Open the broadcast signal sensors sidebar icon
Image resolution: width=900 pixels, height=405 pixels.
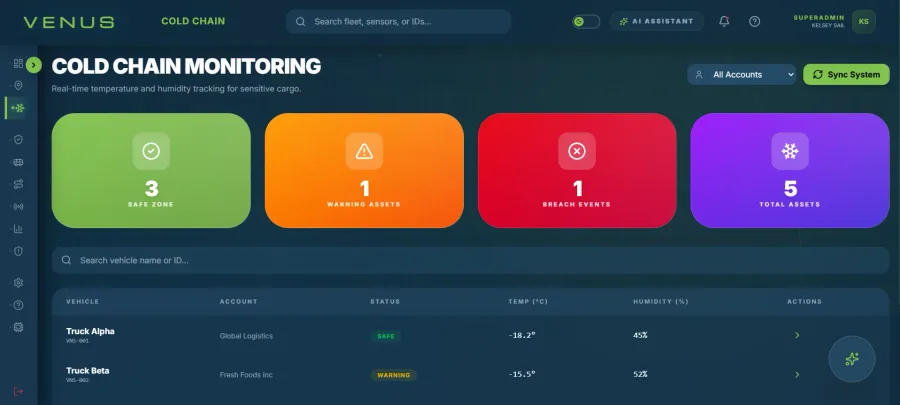18,207
